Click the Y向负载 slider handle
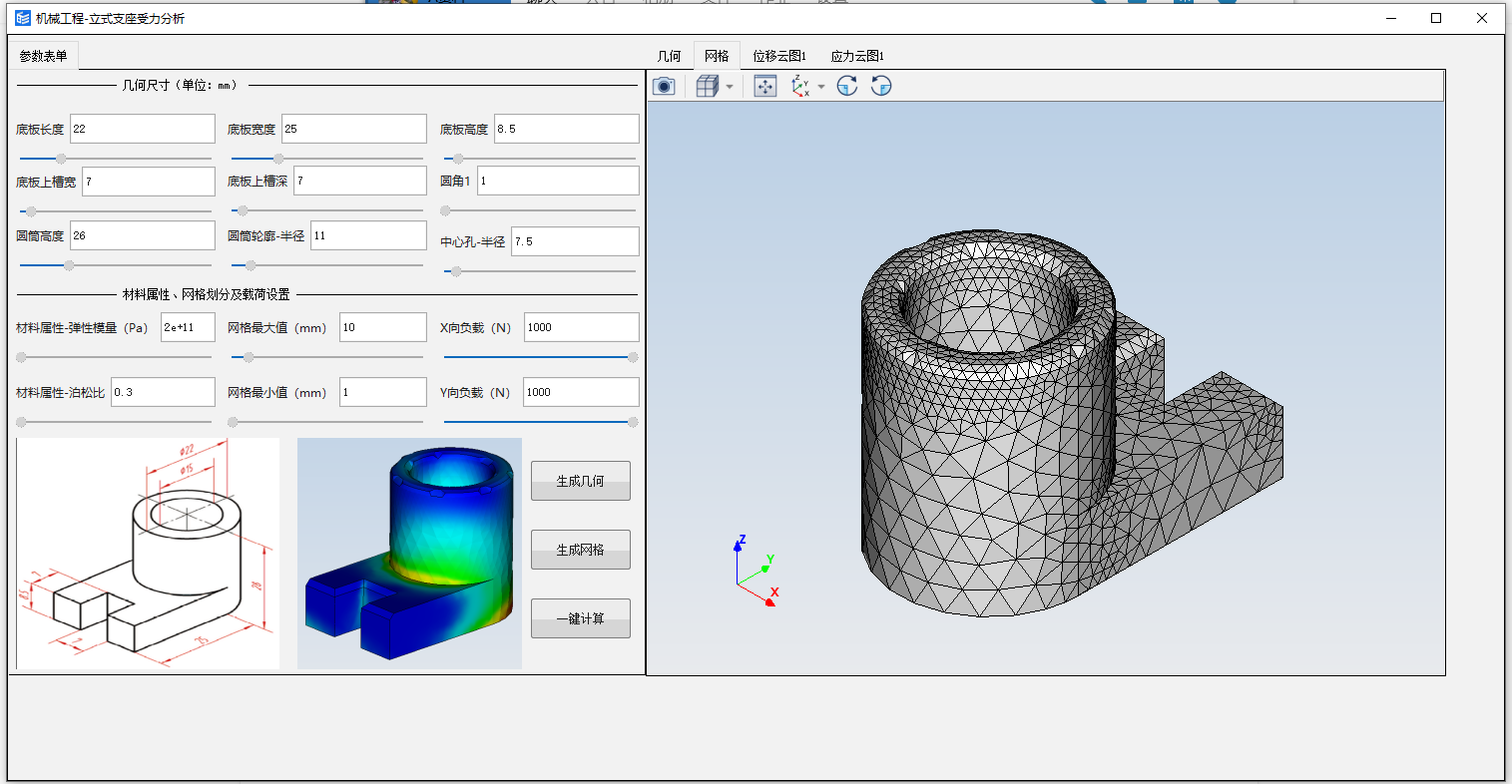This screenshot has width=1512, height=784. (x=633, y=422)
